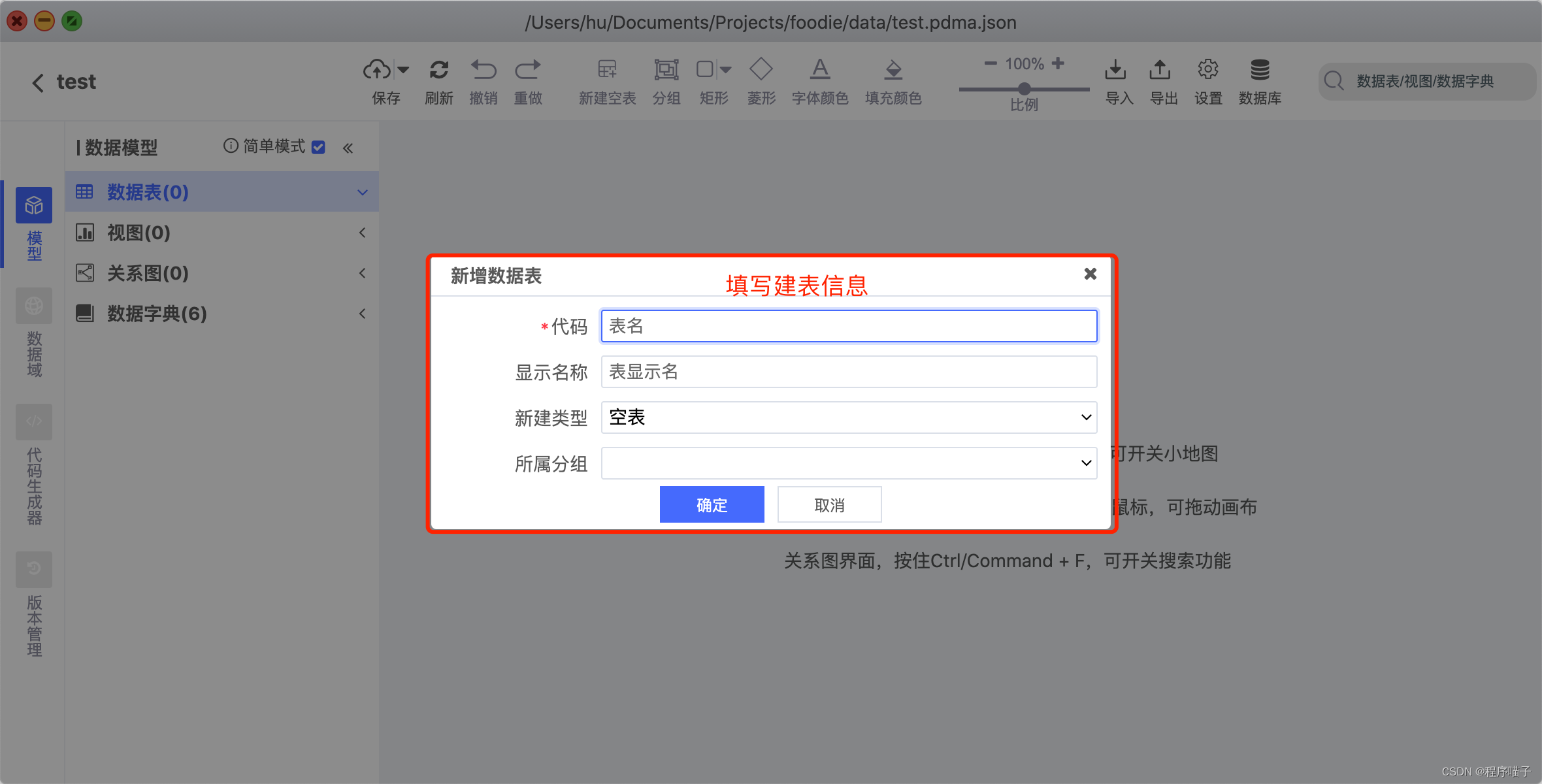Click the 显示名称 input field
Screen dimensions: 1542x784
pos(849,372)
